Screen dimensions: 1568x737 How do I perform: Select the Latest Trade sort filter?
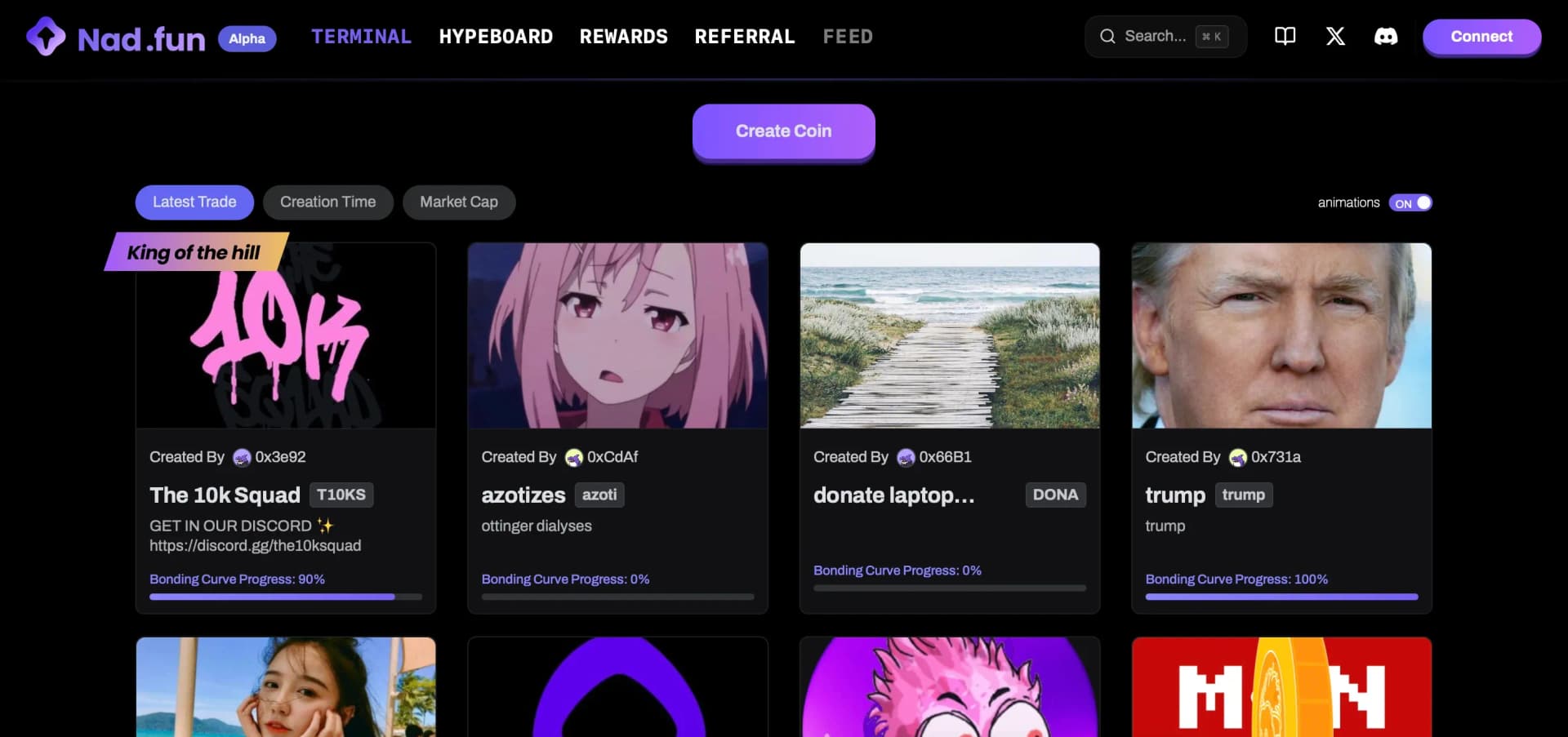pyautogui.click(x=194, y=202)
